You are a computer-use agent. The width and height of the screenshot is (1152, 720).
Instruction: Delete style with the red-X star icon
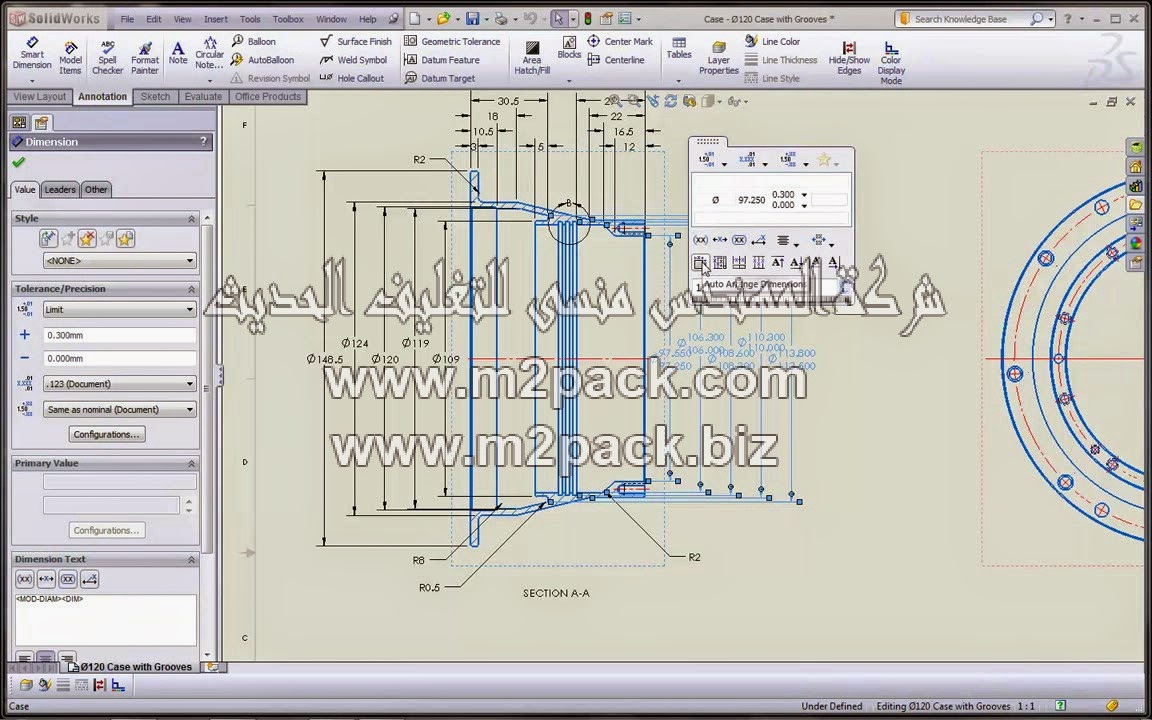[87, 238]
